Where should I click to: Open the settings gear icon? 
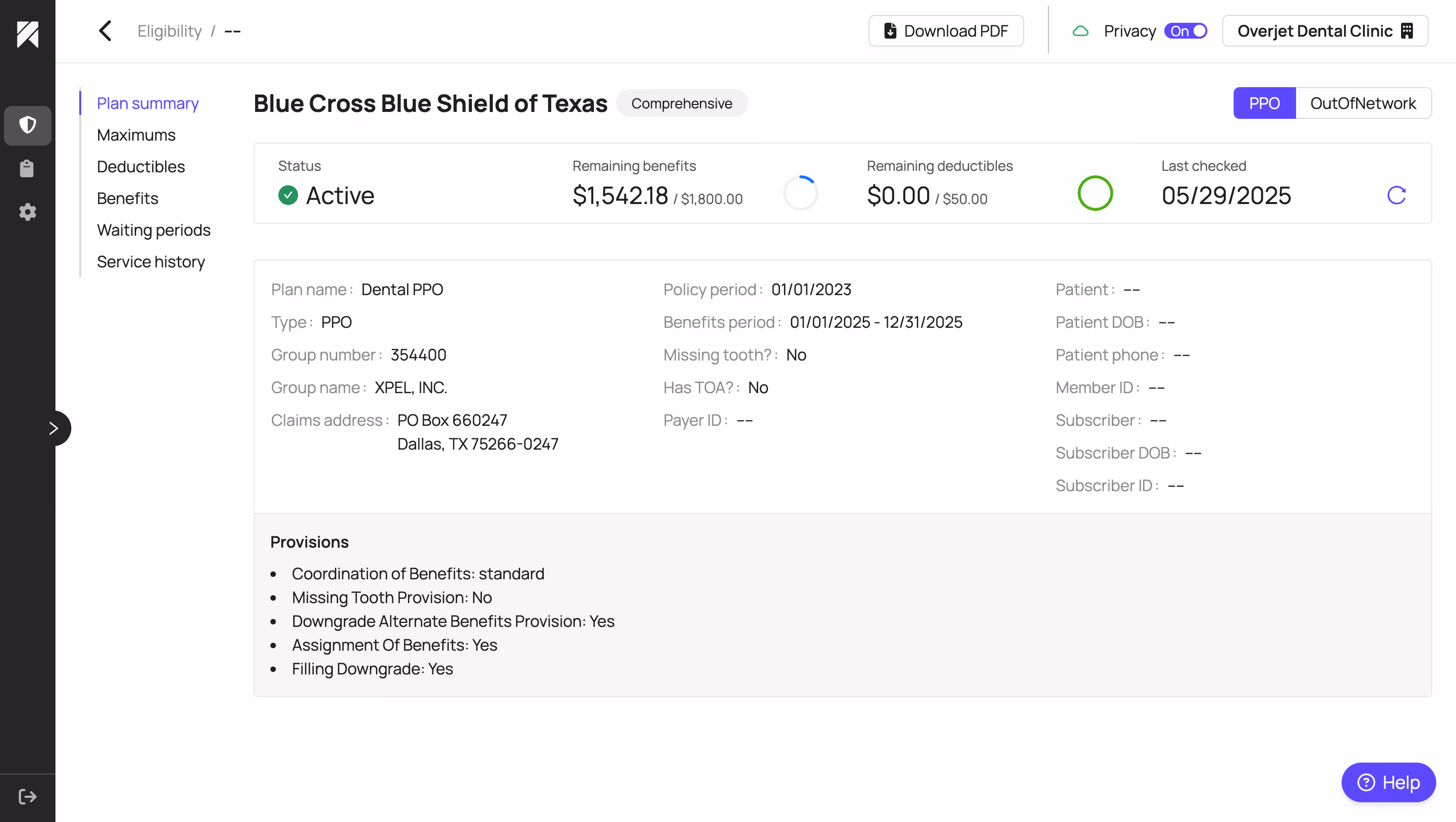click(27, 212)
